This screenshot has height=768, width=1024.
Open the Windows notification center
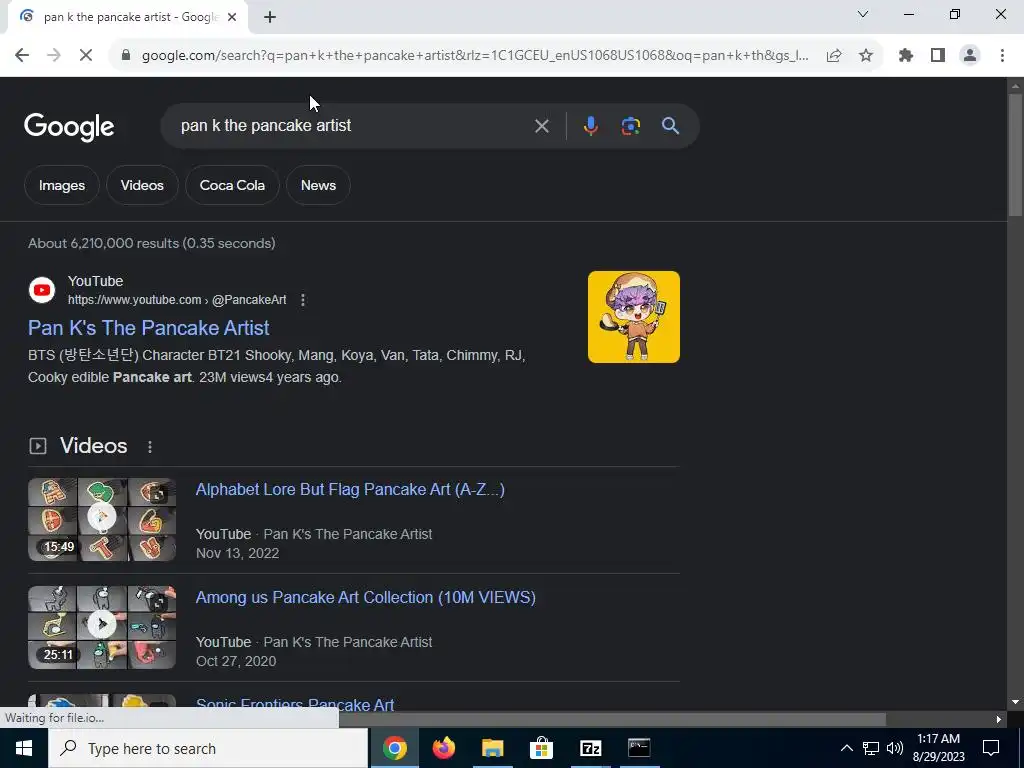pos(991,748)
